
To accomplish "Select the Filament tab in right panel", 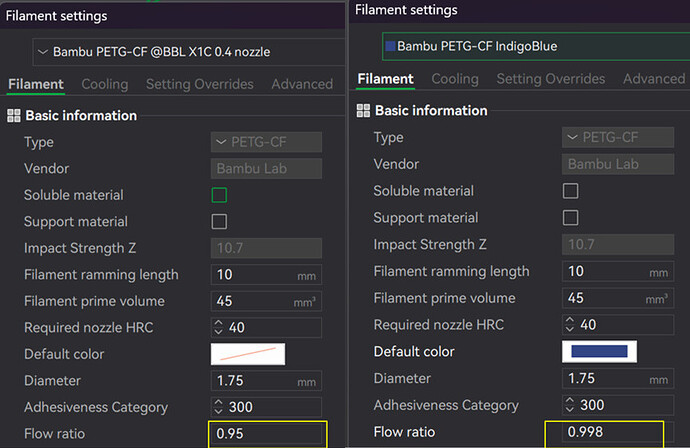I will click(385, 79).
